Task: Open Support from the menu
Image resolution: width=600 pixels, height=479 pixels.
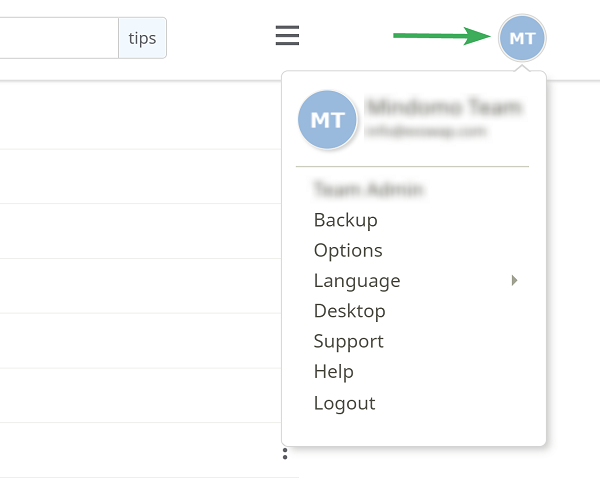Action: click(348, 341)
